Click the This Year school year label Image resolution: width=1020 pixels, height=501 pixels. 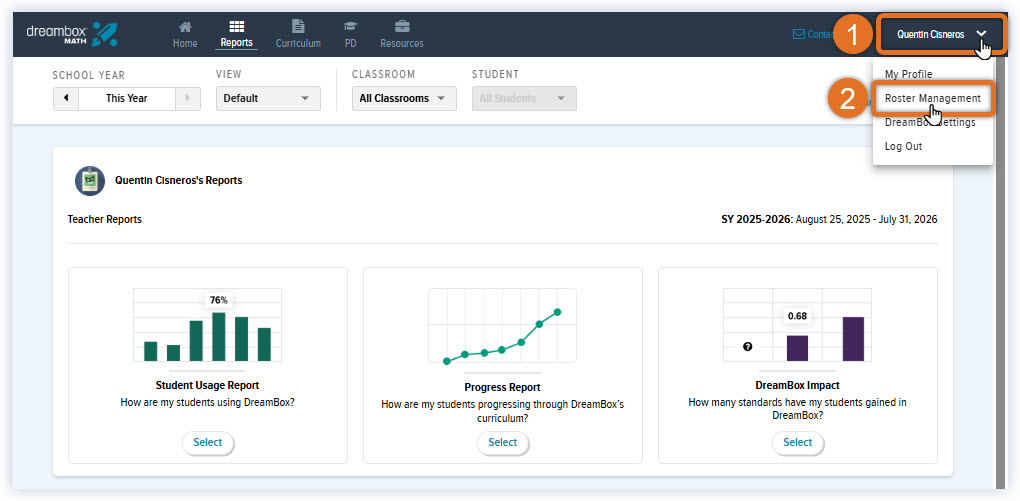coord(127,98)
